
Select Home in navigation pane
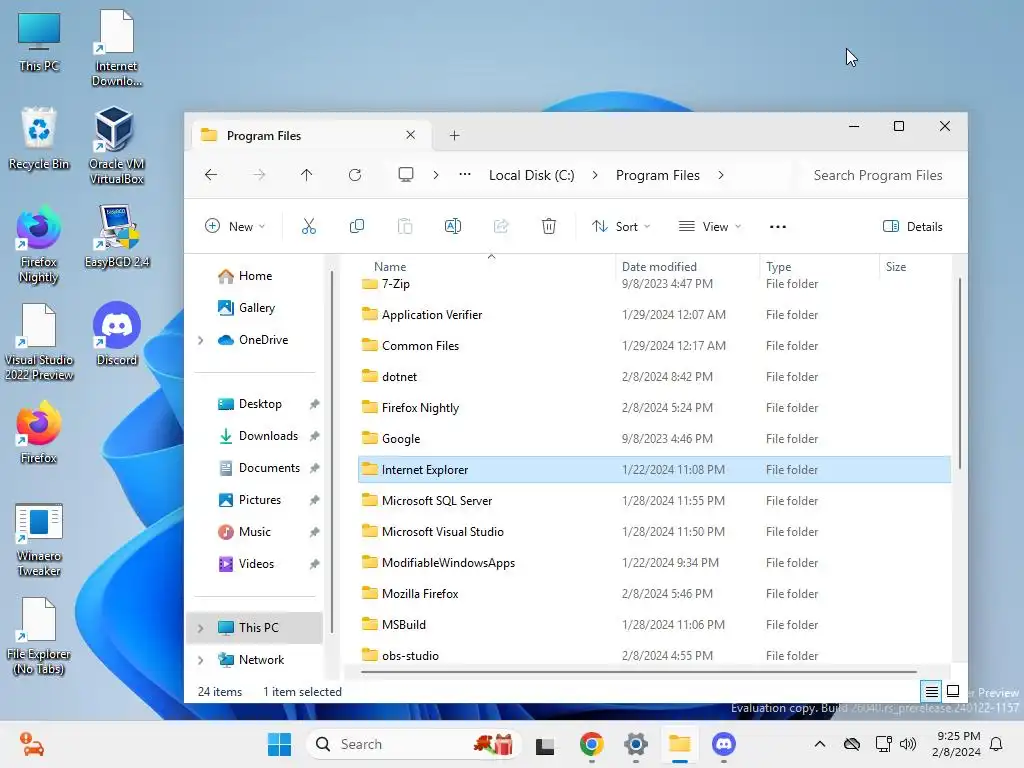(x=255, y=276)
